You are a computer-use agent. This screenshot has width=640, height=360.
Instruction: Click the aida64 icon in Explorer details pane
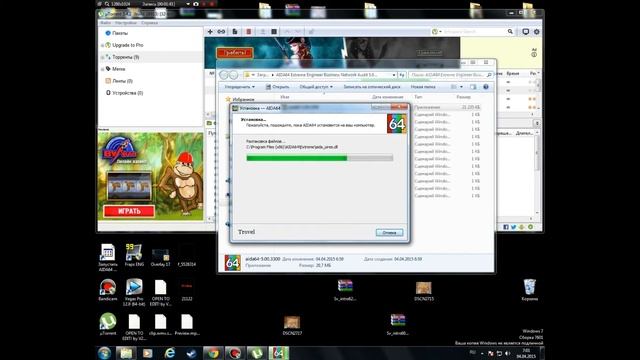click(233, 262)
